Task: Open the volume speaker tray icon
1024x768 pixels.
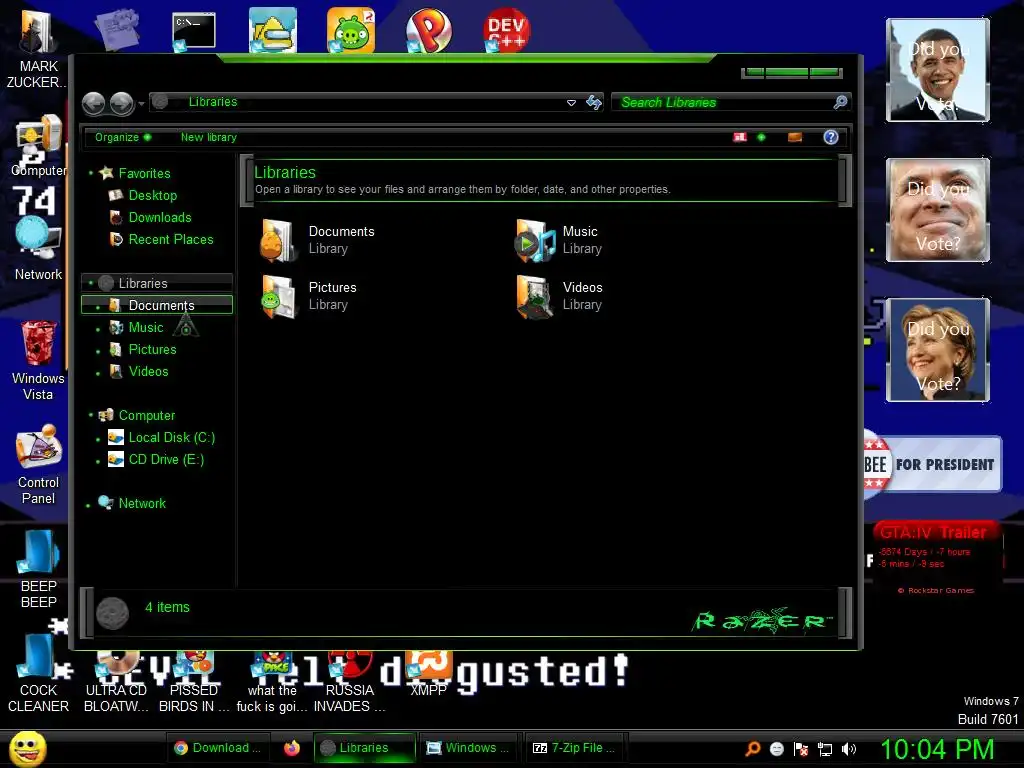Action: coord(849,749)
